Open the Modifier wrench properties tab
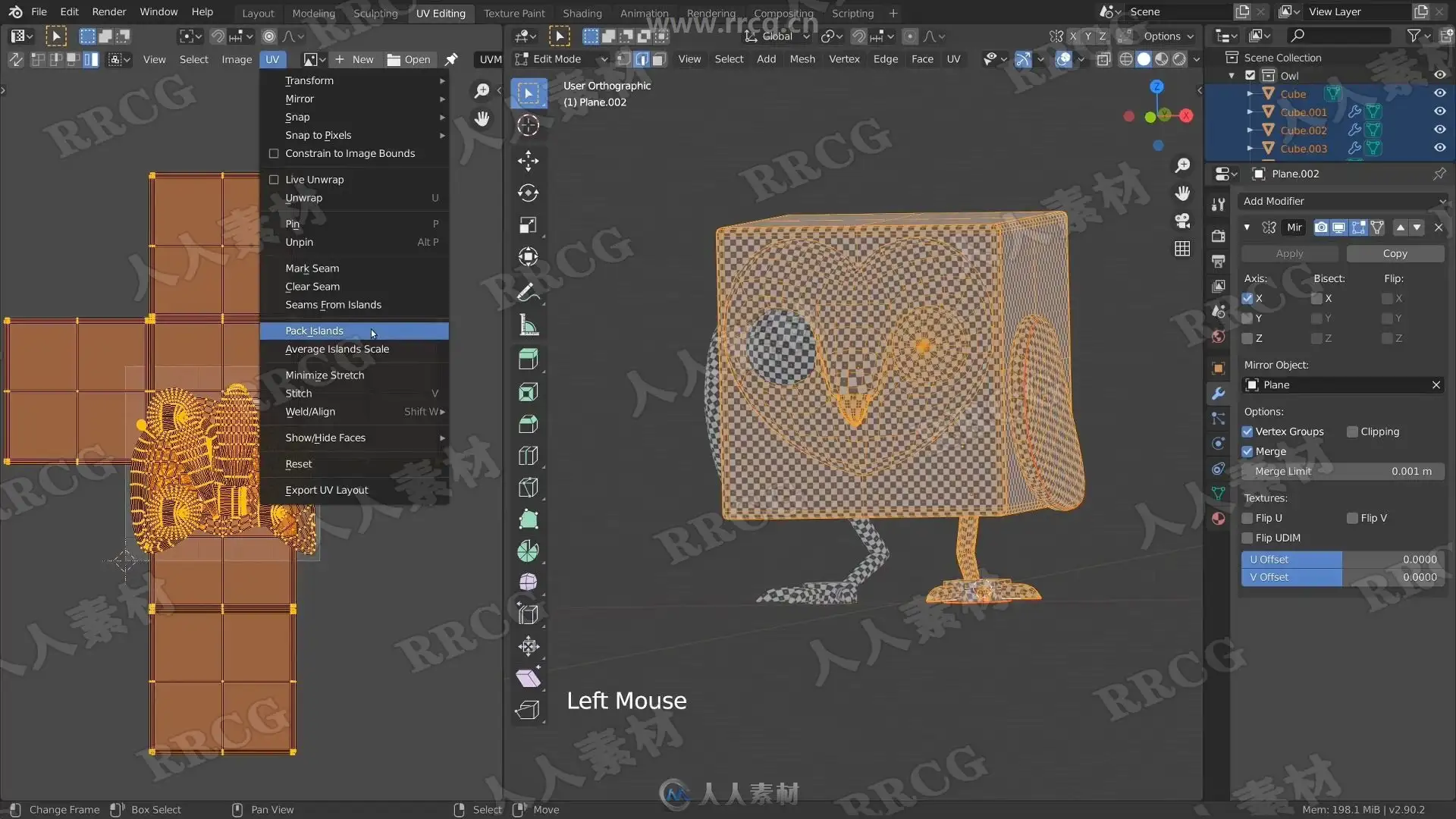This screenshot has width=1456, height=819. 1219,394
